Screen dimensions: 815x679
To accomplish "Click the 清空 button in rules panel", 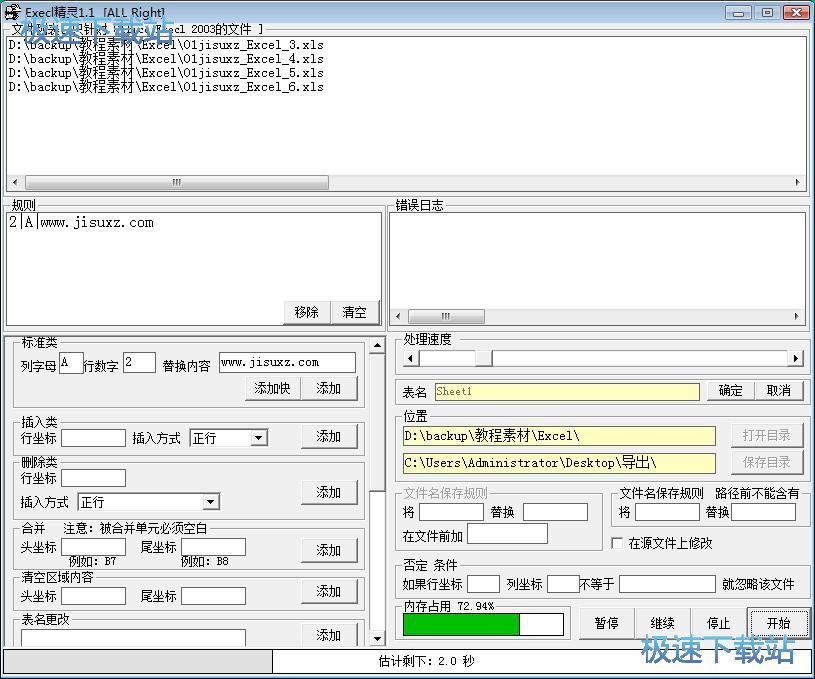I will [x=354, y=312].
